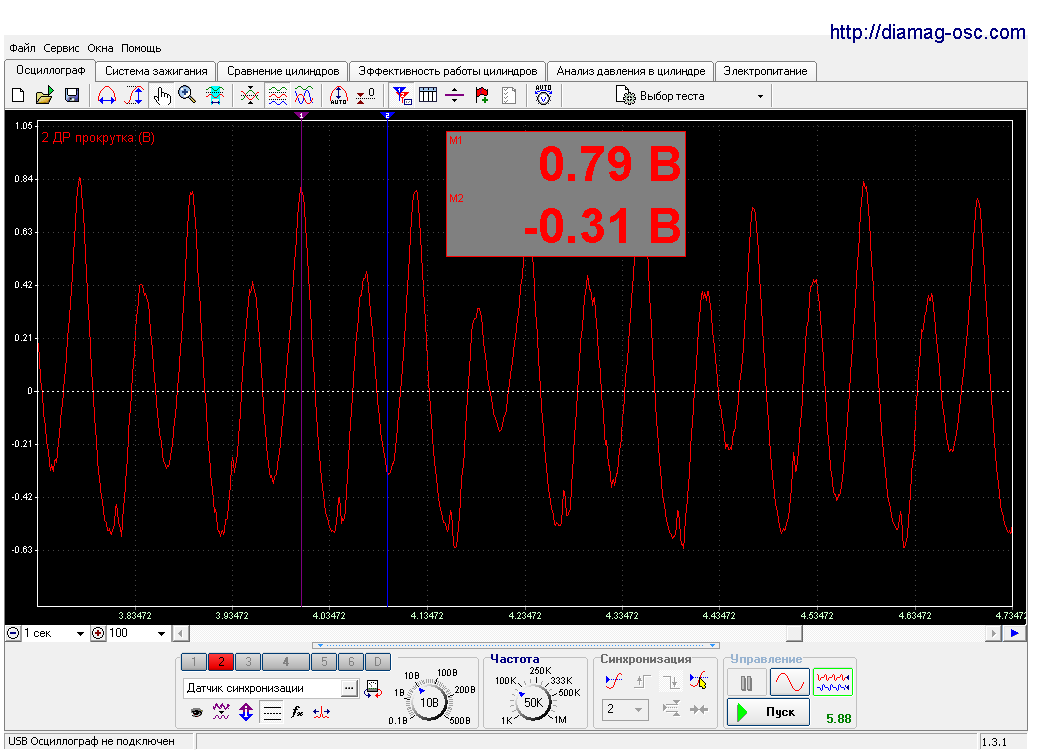Screen dimensions: 1040x754
Task: Activate the hand pan tool
Action: click(161, 95)
